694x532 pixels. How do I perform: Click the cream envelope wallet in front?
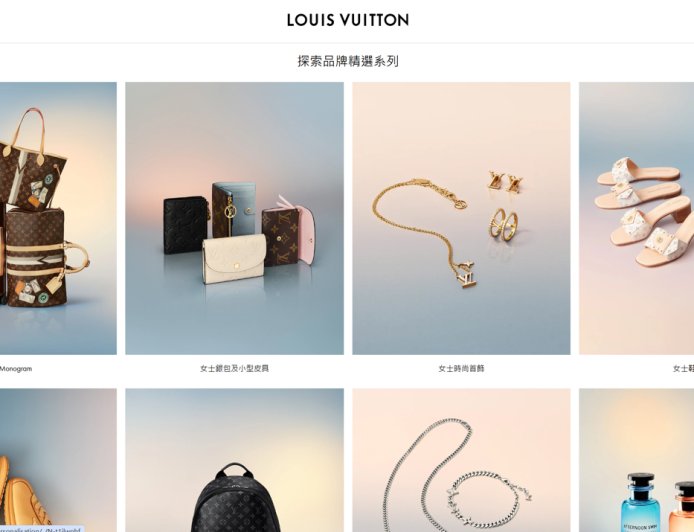pyautogui.click(x=235, y=259)
